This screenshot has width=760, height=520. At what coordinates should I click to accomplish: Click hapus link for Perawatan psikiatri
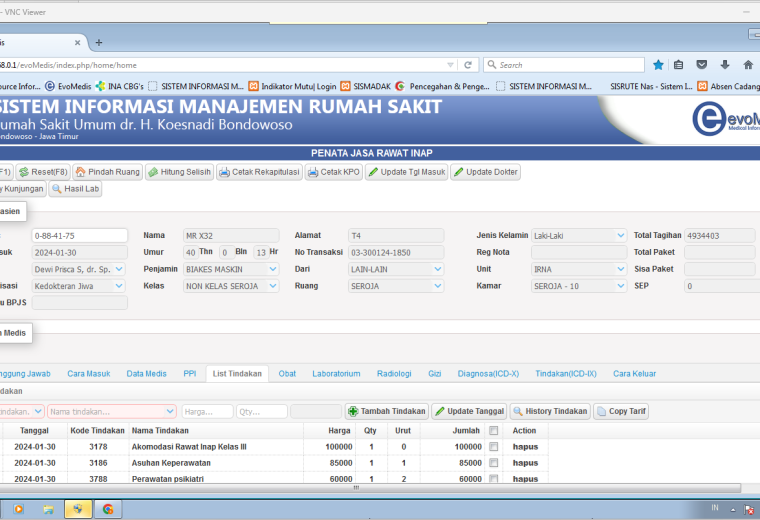pos(525,479)
